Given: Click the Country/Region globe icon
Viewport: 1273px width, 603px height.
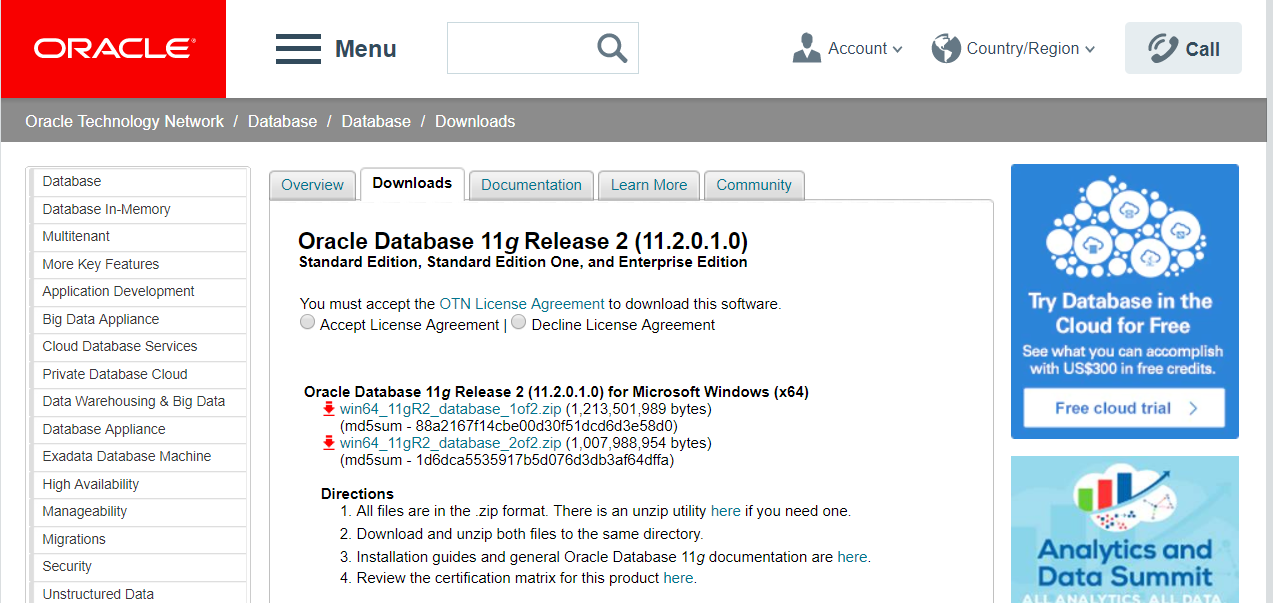Looking at the screenshot, I should point(946,48).
